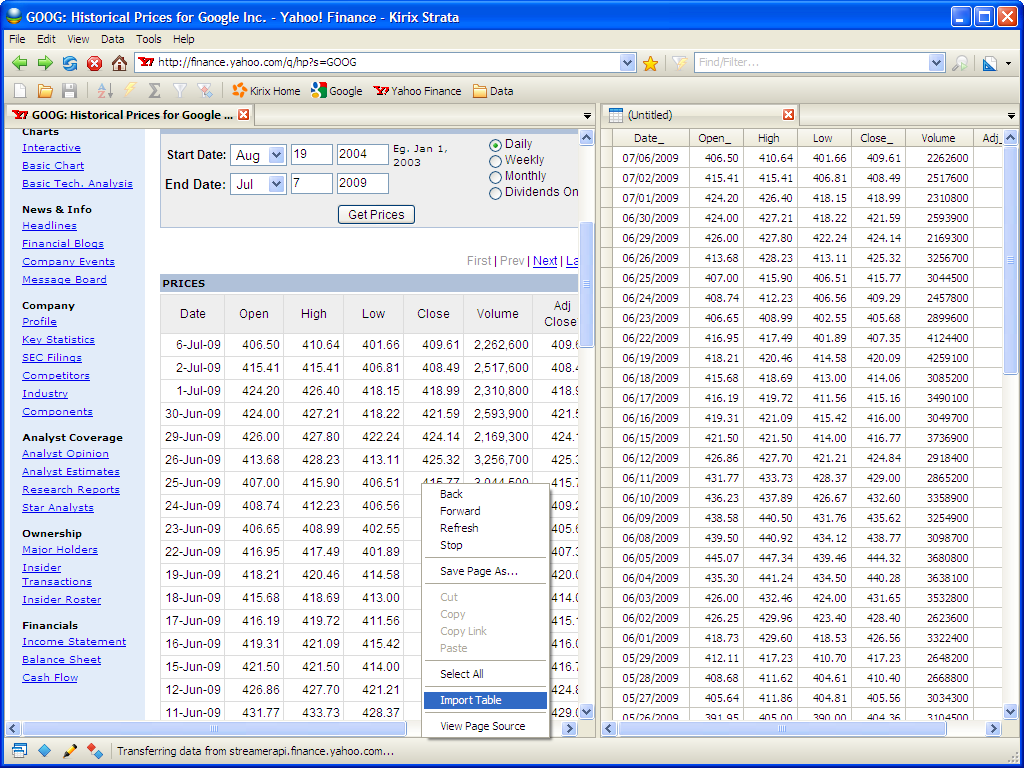
Task: Click the data table vertical scrollbar thumb
Action: click(1010, 260)
